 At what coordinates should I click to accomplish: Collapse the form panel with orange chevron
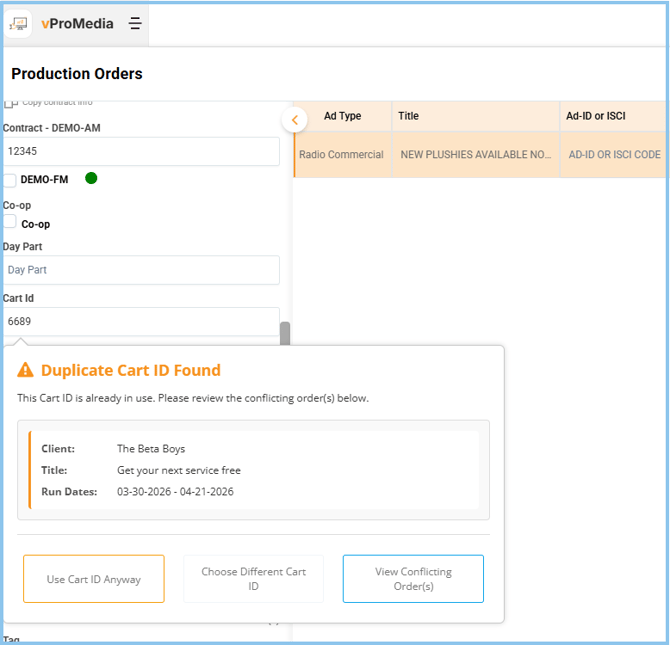294,120
